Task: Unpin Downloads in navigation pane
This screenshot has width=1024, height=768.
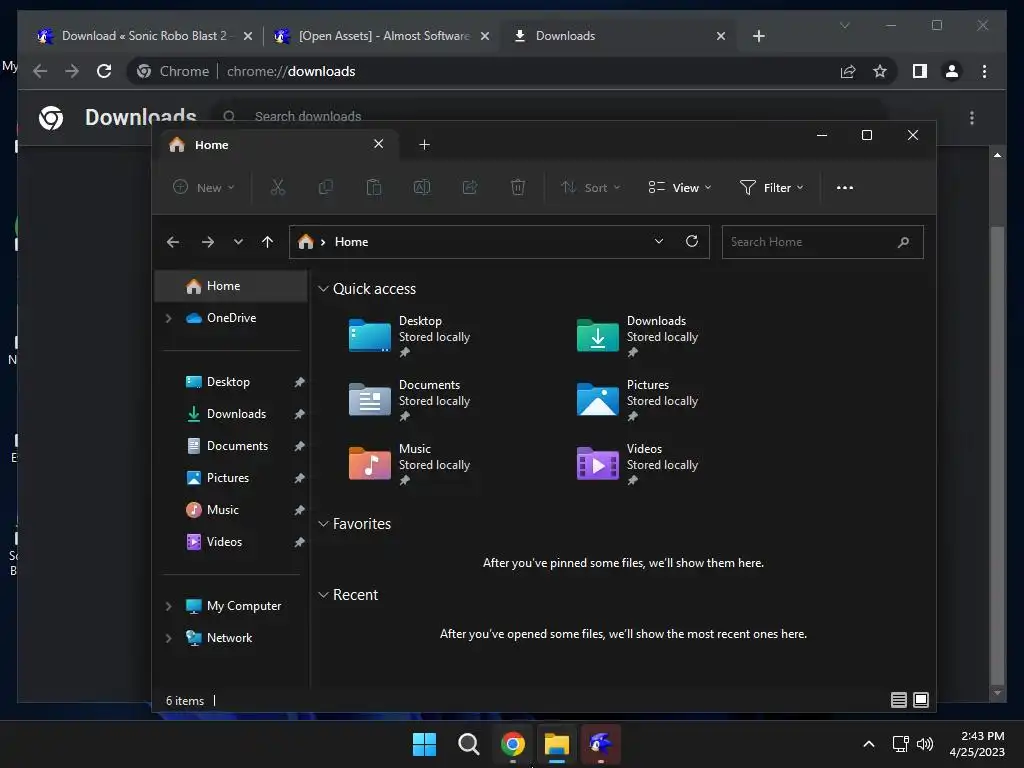Action: tap(299, 414)
